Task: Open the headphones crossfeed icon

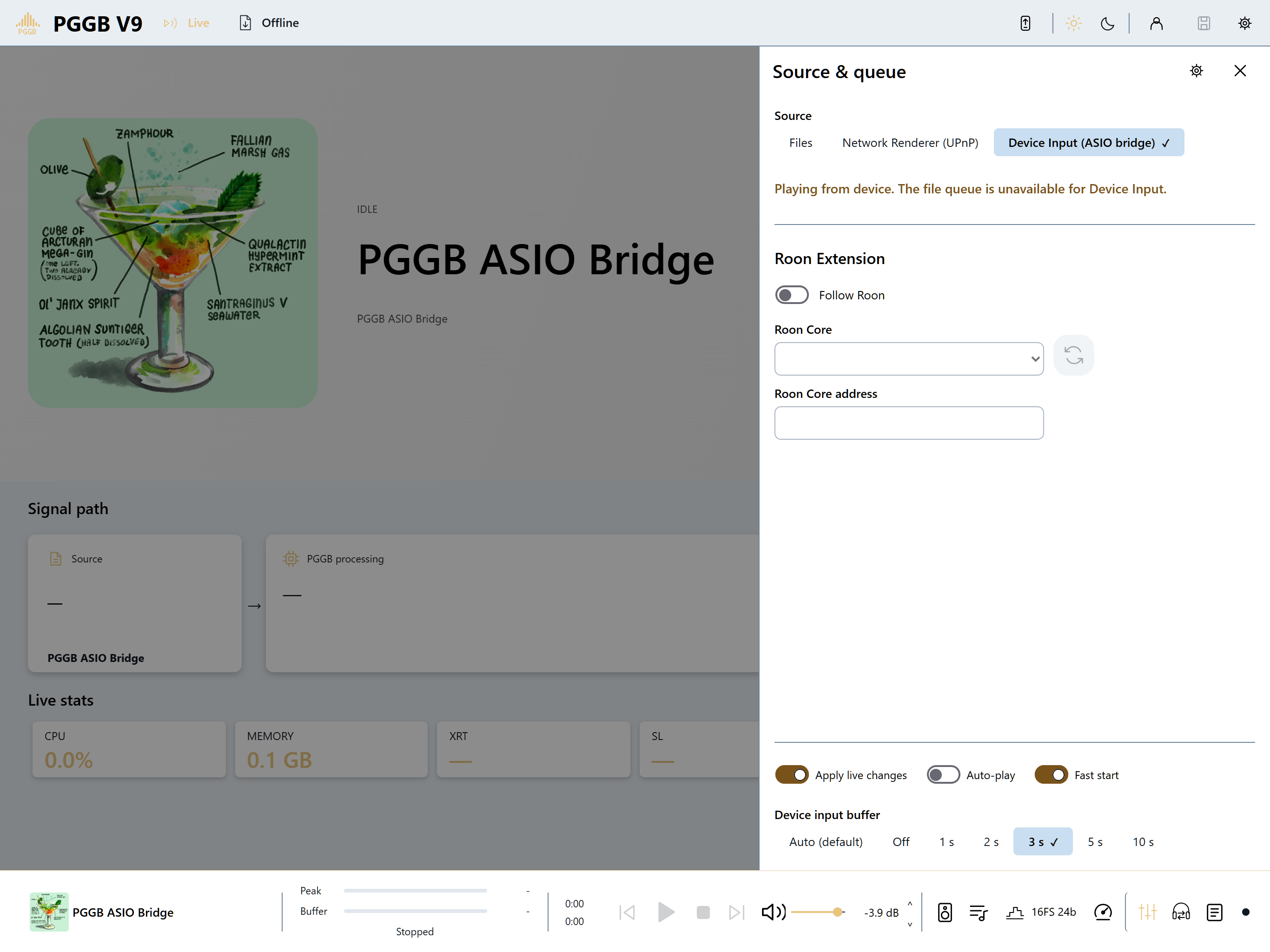Action: (x=1180, y=912)
